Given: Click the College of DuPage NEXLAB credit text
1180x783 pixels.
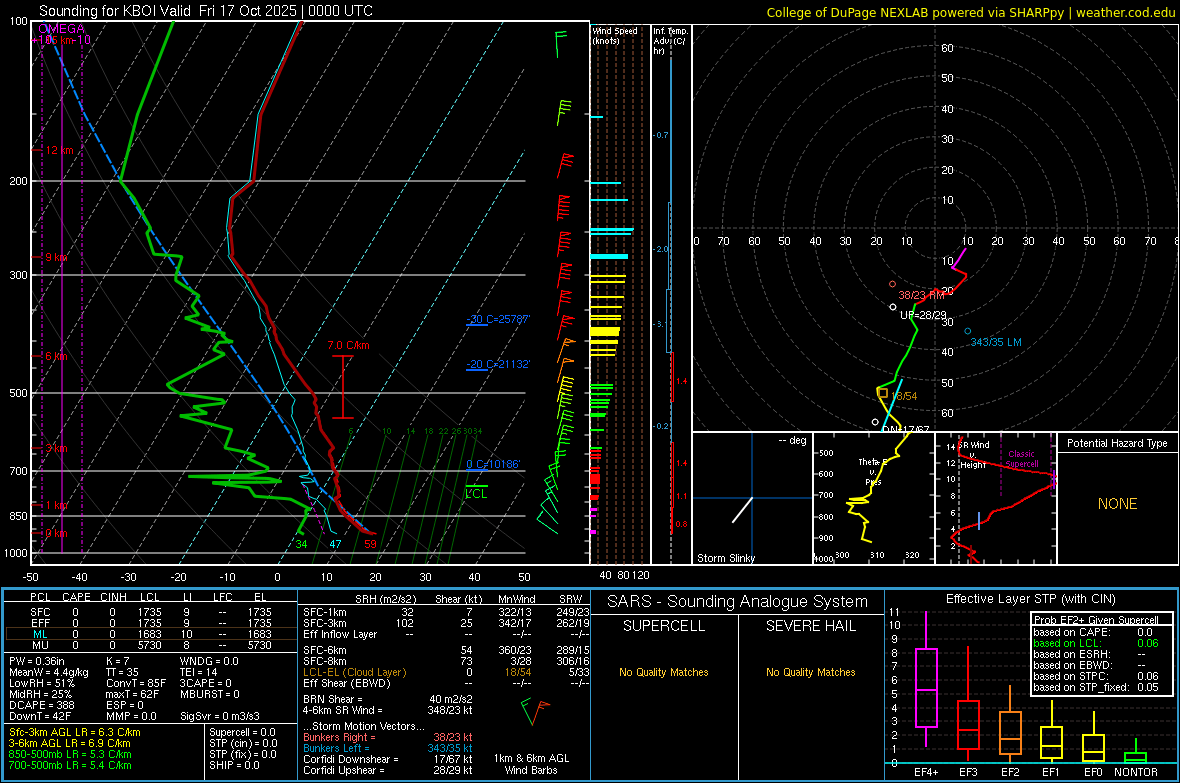Looking at the screenshot, I should pos(970,12).
